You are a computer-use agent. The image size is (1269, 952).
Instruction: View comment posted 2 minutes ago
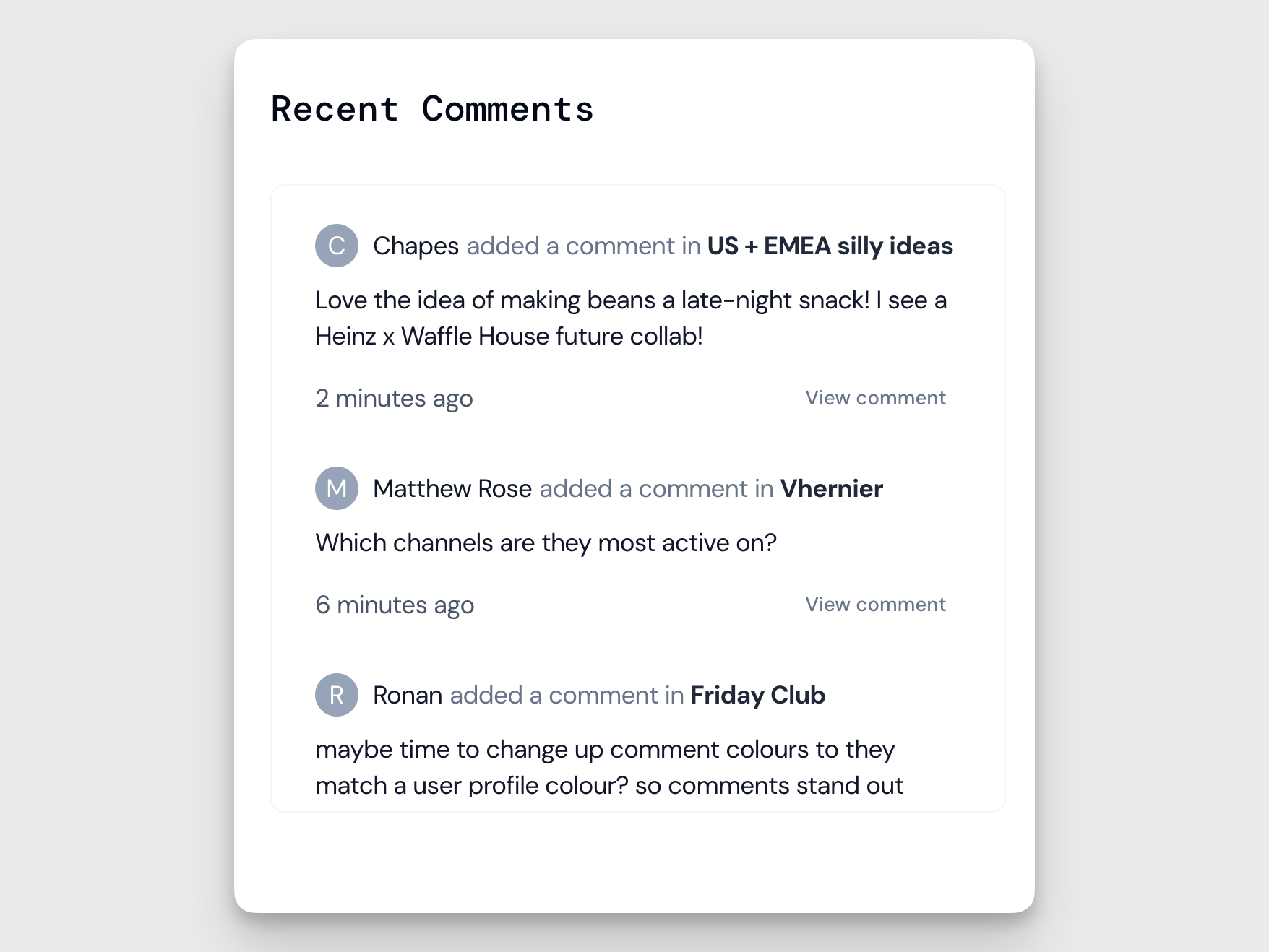[875, 398]
